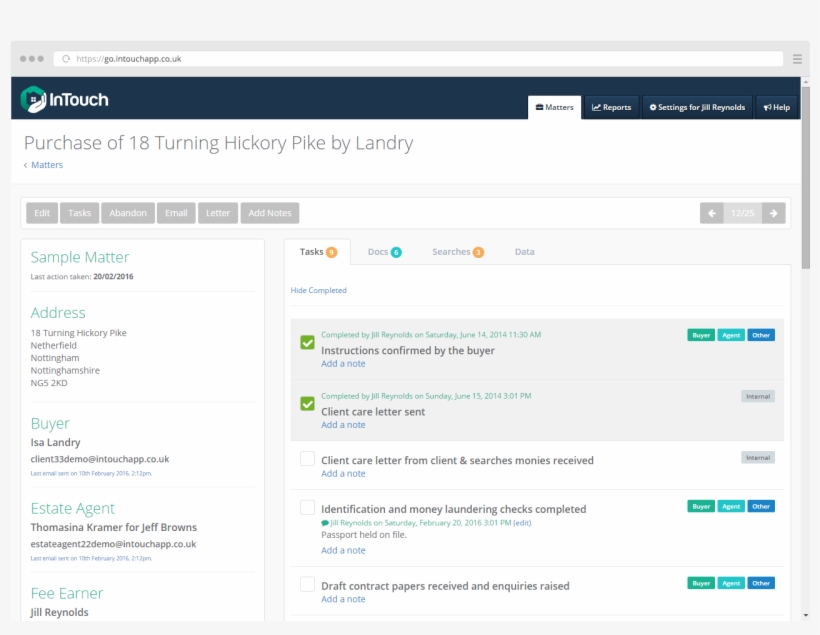The width and height of the screenshot is (820, 635).
Task: Click the Help megaphone icon
Action: click(766, 107)
